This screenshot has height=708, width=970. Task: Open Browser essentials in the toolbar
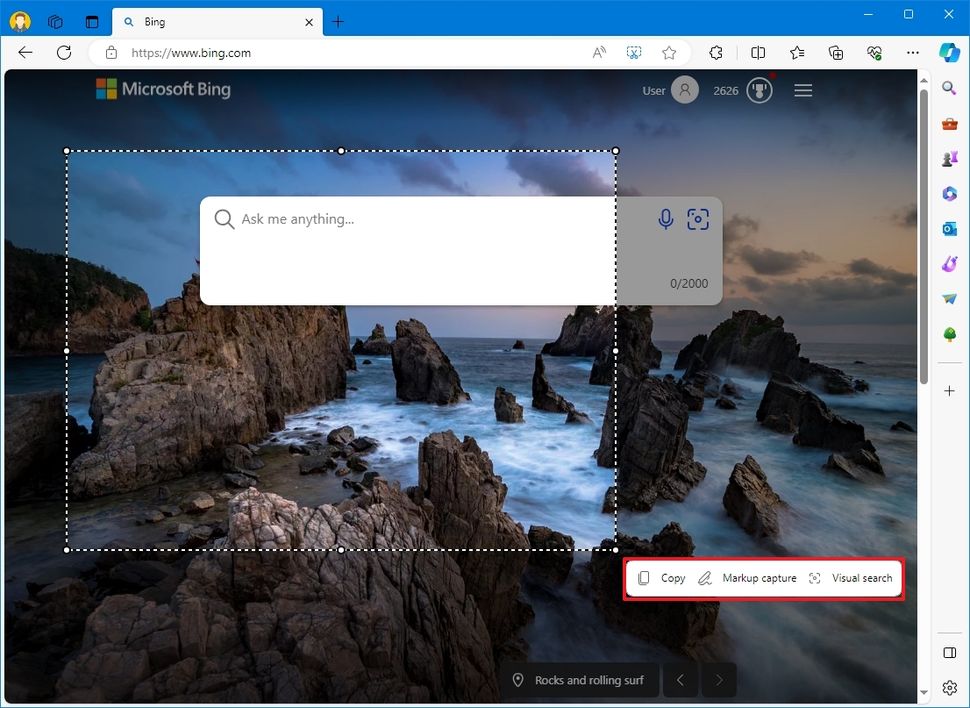point(874,52)
